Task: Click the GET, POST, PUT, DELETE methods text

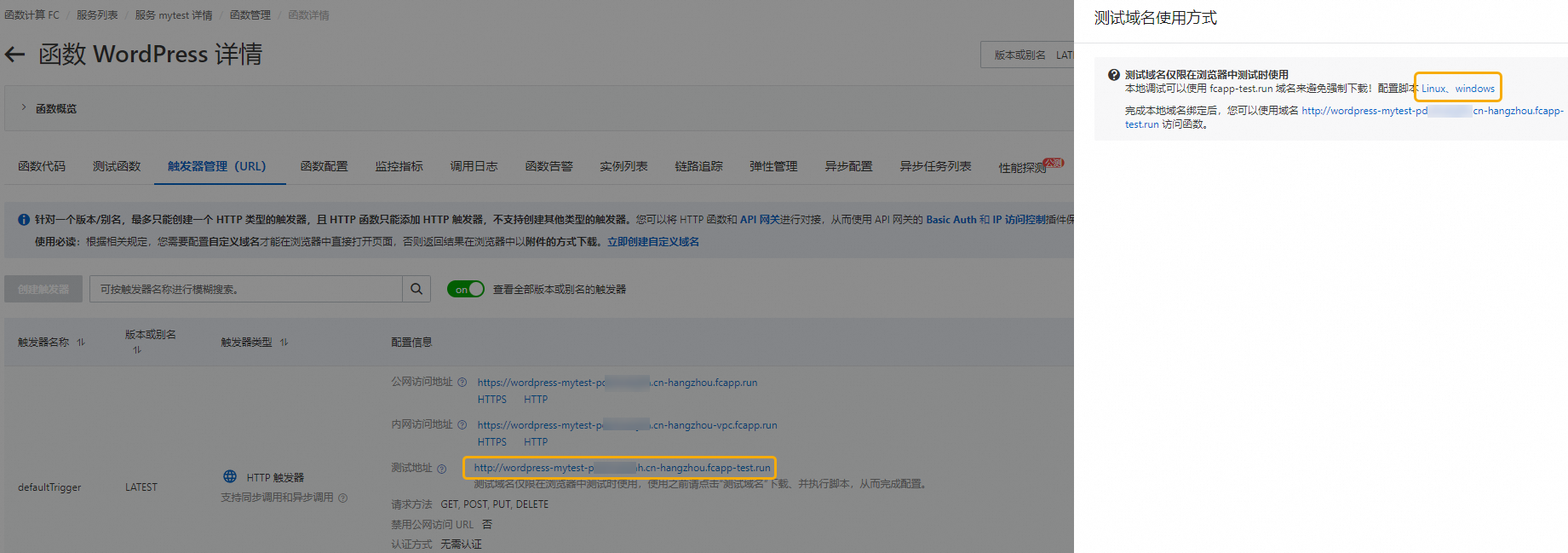Action: click(x=495, y=504)
